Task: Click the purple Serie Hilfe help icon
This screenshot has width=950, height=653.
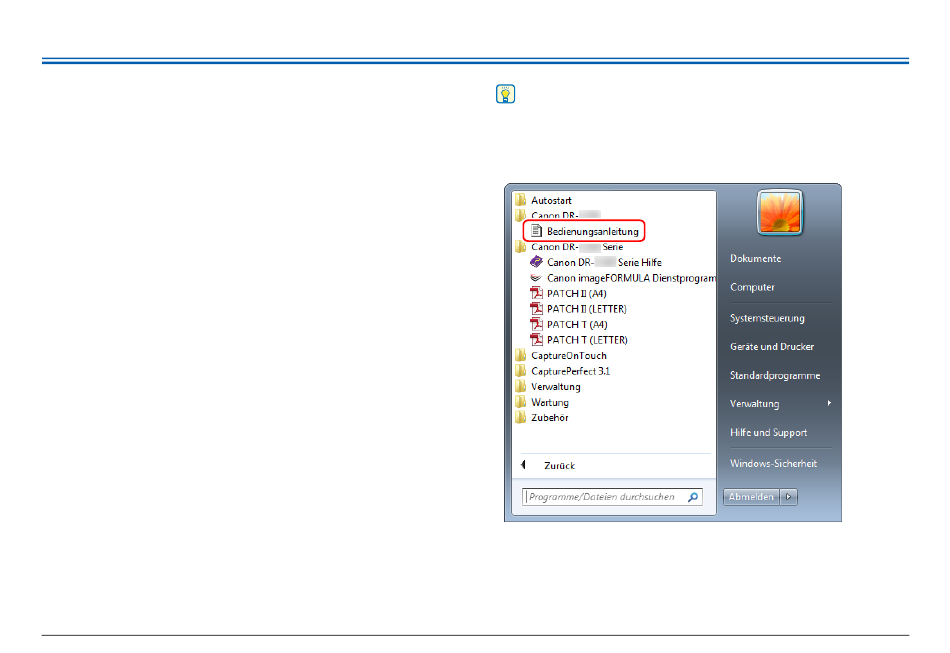Action: pos(536,262)
